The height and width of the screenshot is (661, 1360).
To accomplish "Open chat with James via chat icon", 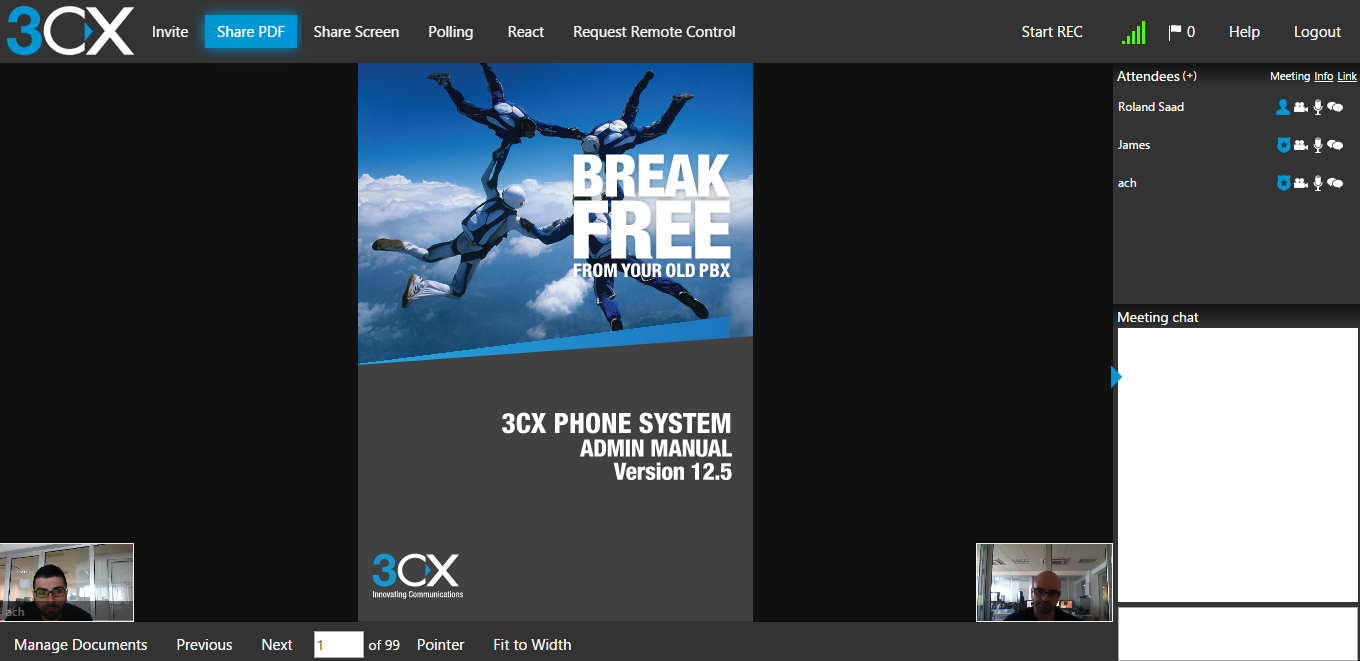I will (1335, 145).
